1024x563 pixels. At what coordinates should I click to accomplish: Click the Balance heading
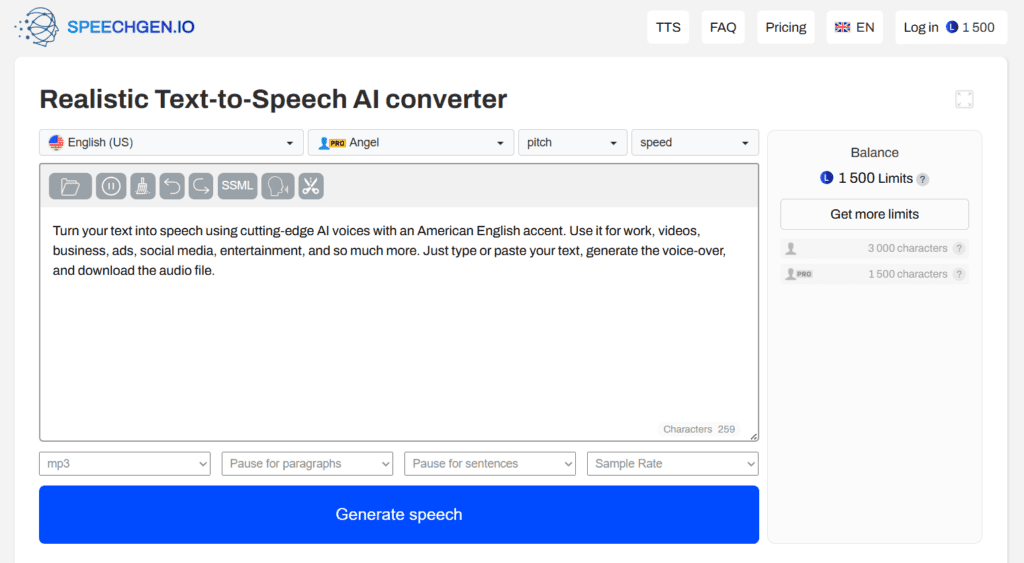tap(874, 153)
